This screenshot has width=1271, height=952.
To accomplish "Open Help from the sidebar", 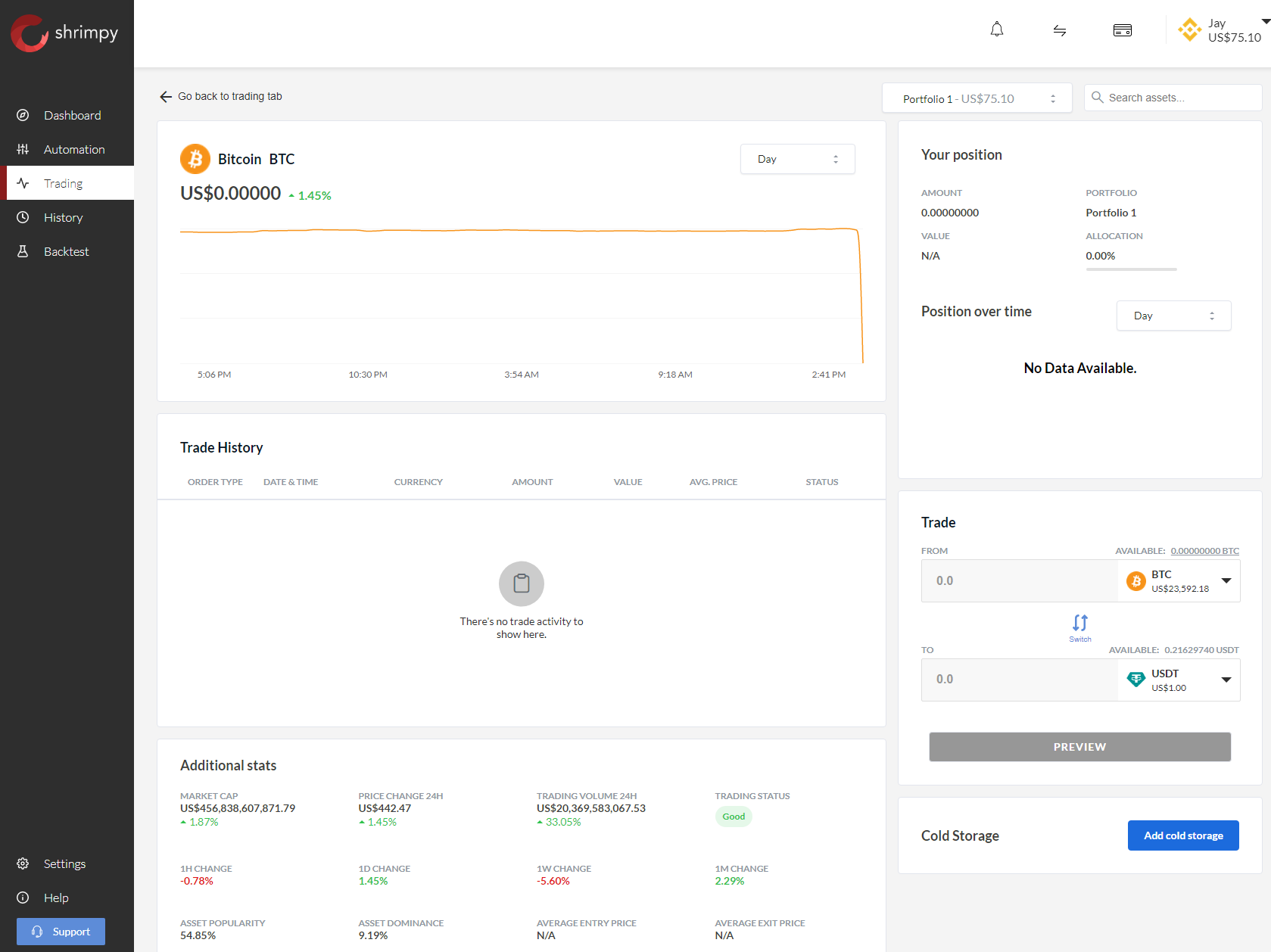I will click(x=67, y=898).
